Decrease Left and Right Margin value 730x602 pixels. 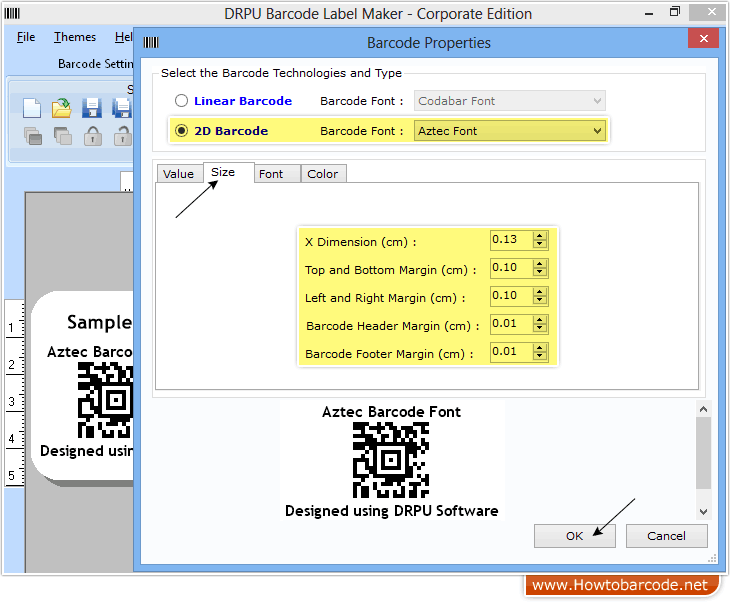click(540, 300)
